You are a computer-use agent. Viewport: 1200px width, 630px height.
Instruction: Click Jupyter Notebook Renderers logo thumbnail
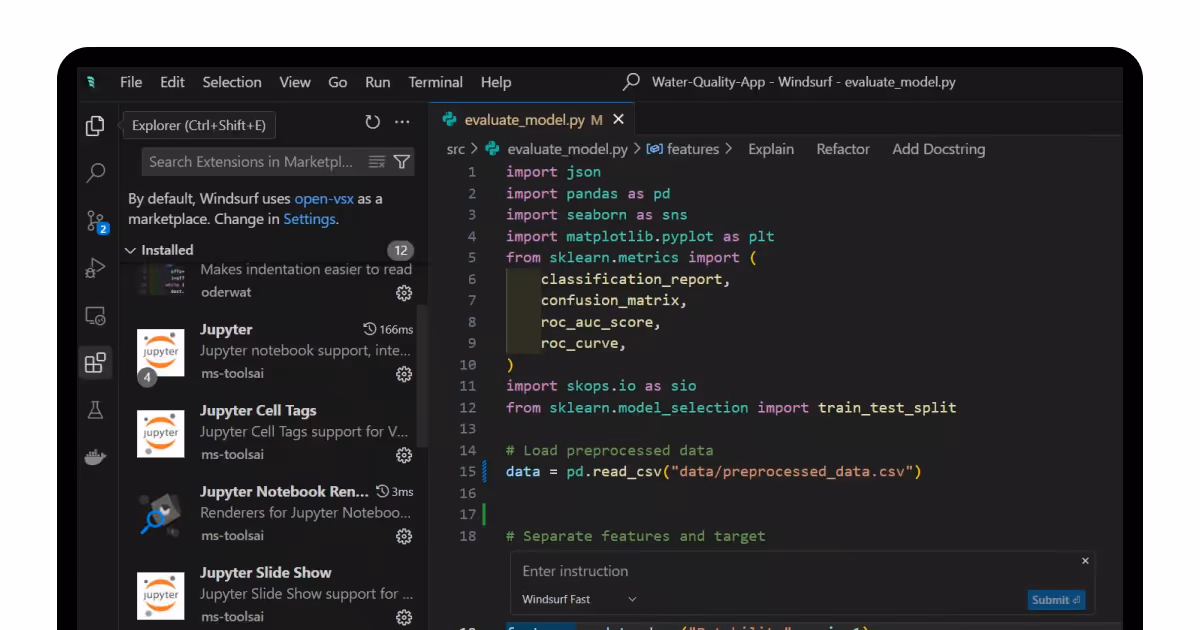coord(161,515)
